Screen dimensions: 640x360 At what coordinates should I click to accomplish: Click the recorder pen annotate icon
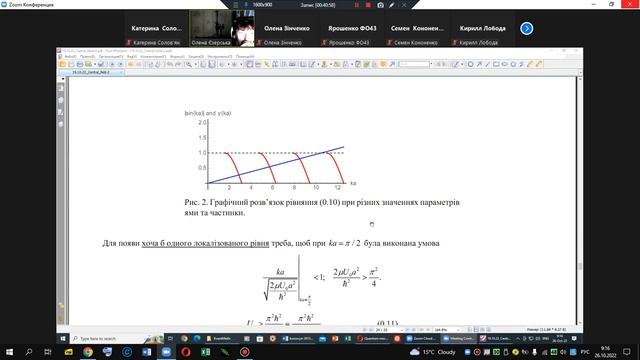coord(391,5)
